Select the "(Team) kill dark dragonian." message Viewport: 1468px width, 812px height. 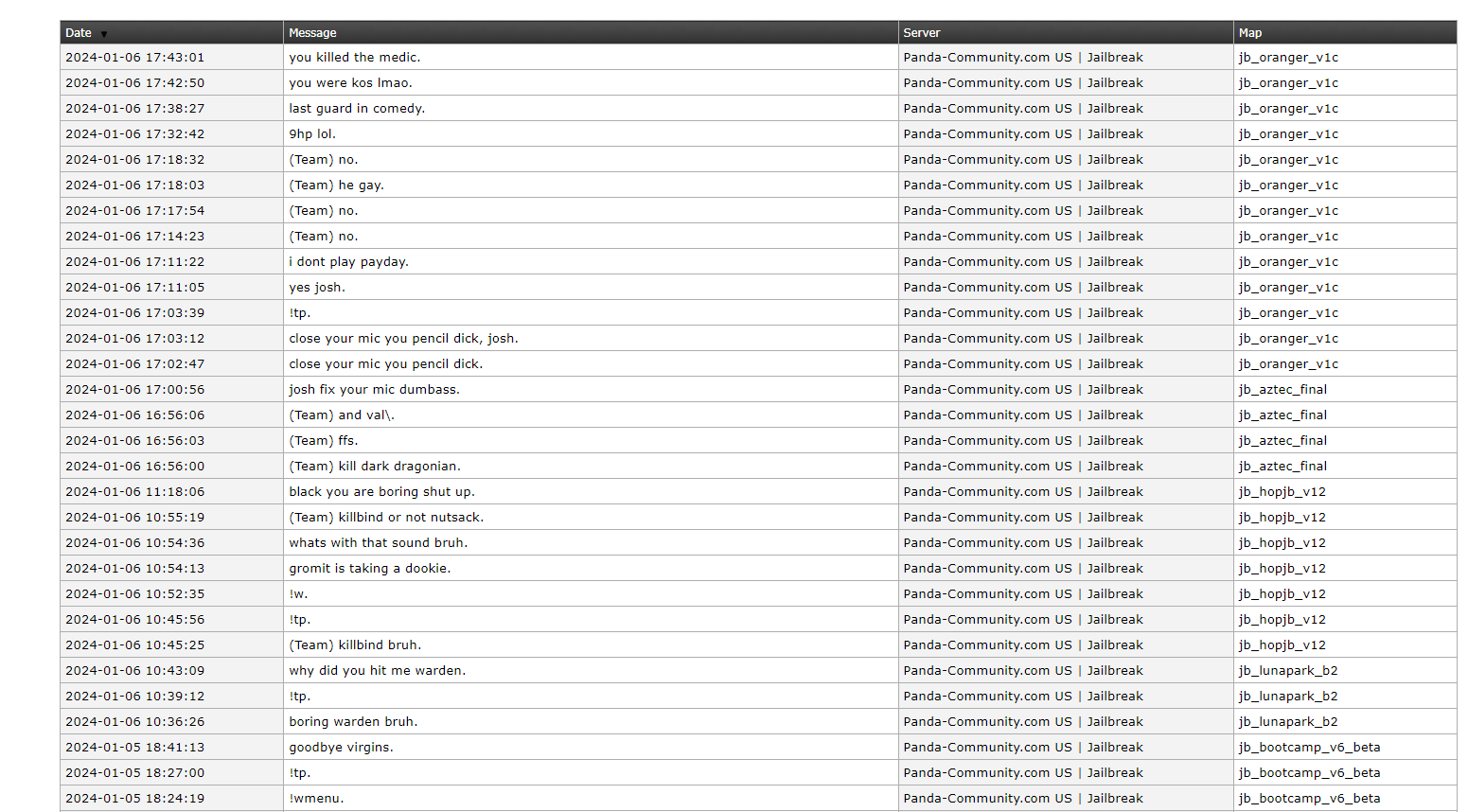(375, 467)
